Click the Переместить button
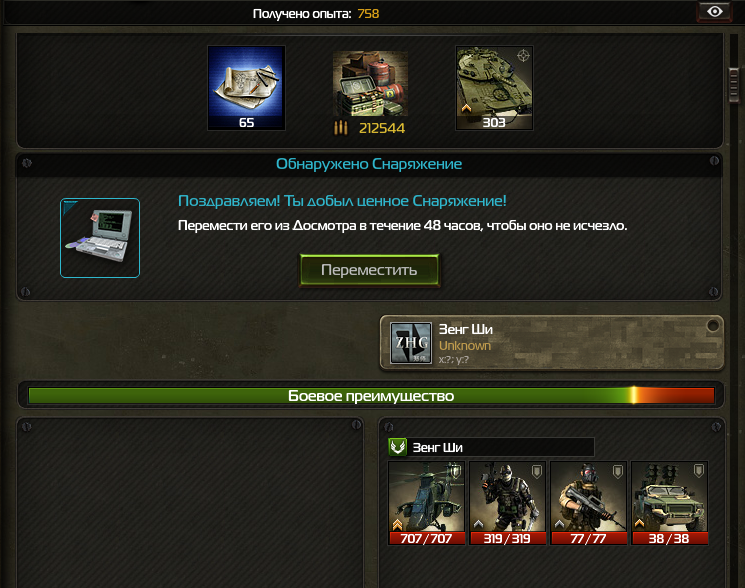The image size is (745, 588). point(369,270)
